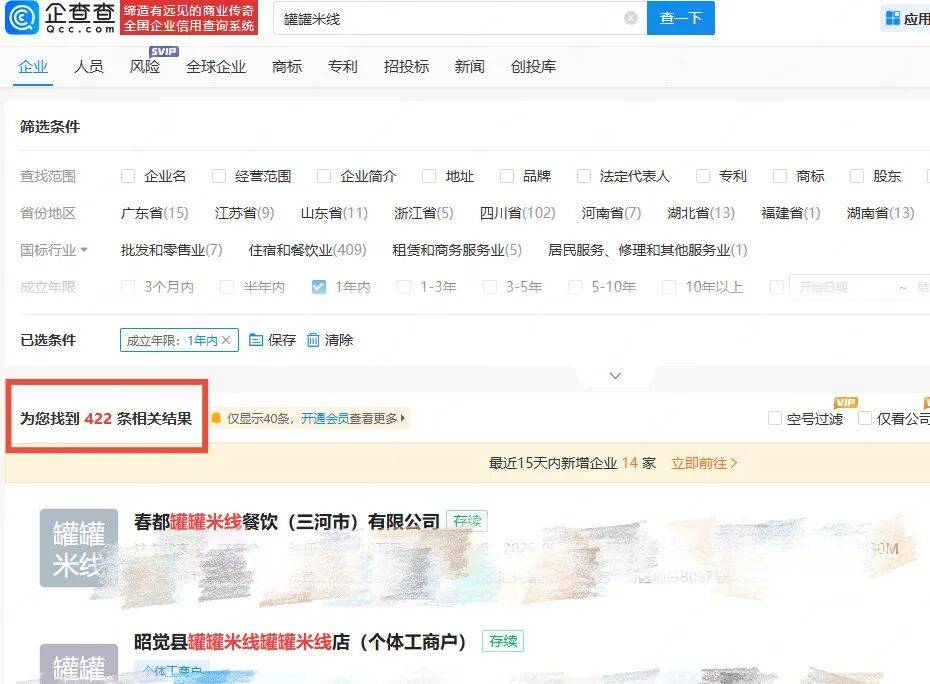Expand the 国标行业 dropdown arrow

pyautogui.click(x=84, y=251)
